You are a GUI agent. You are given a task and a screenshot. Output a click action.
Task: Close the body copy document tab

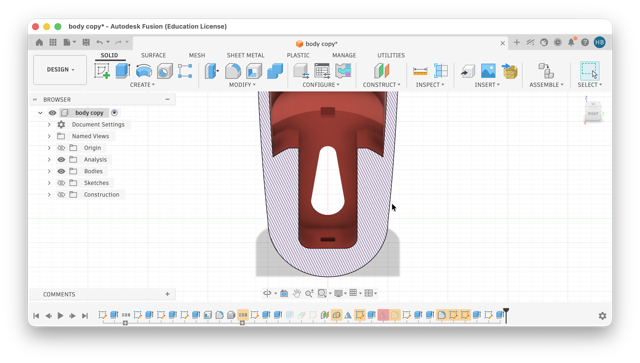(x=502, y=43)
